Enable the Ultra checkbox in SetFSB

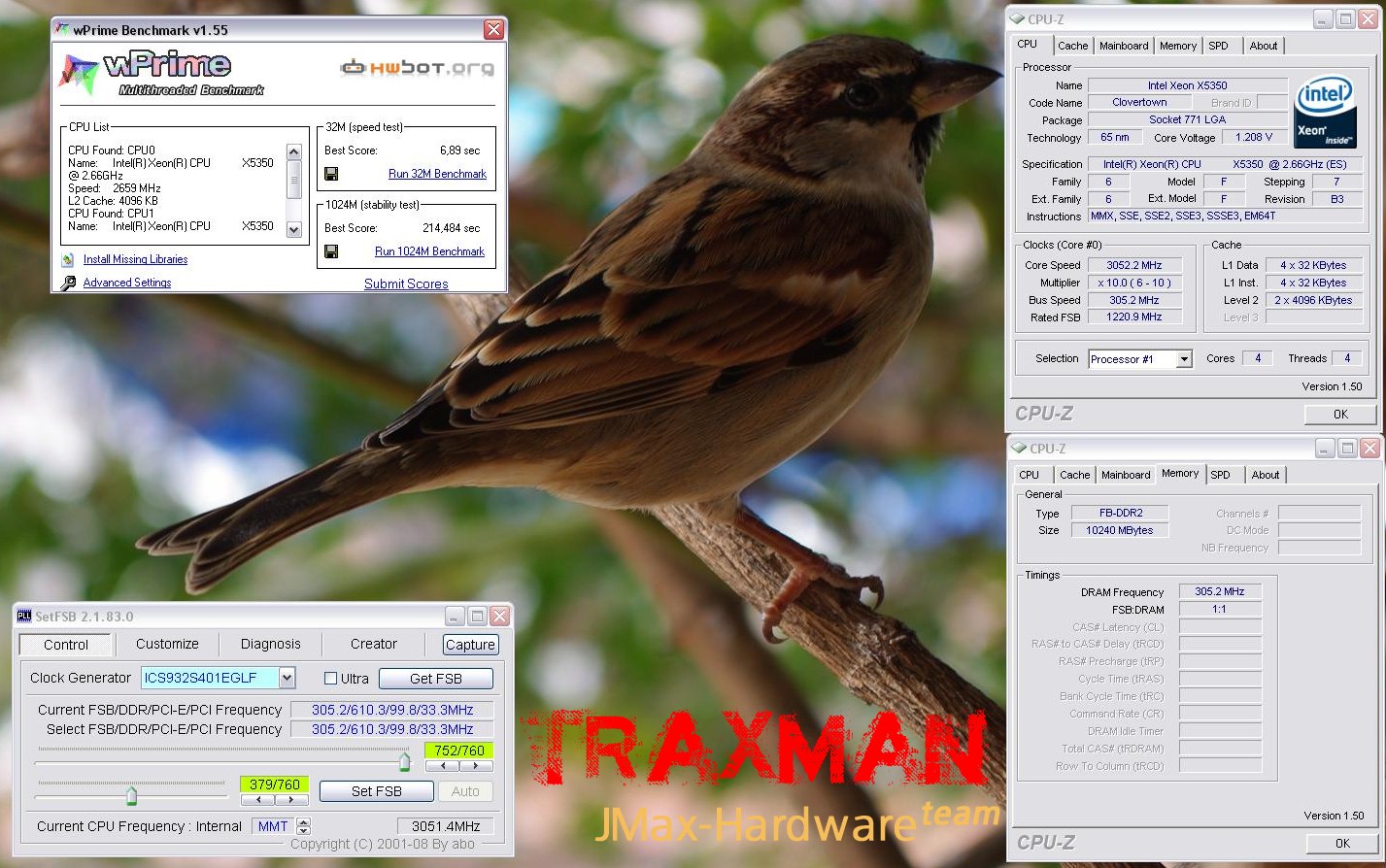pyautogui.click(x=330, y=679)
